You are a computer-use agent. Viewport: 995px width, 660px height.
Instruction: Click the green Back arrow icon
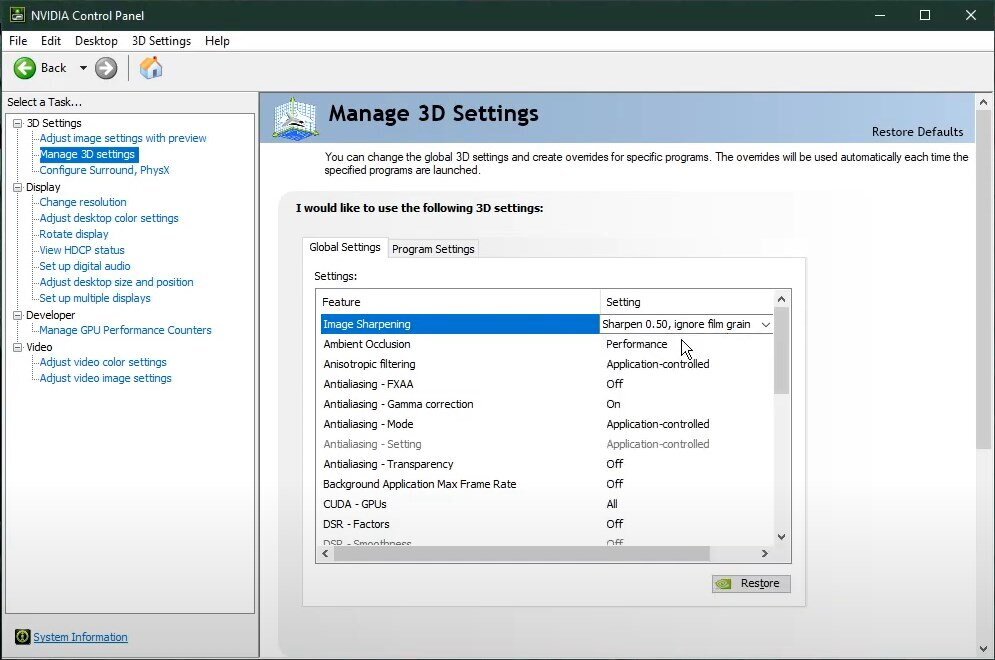pyautogui.click(x=25, y=68)
